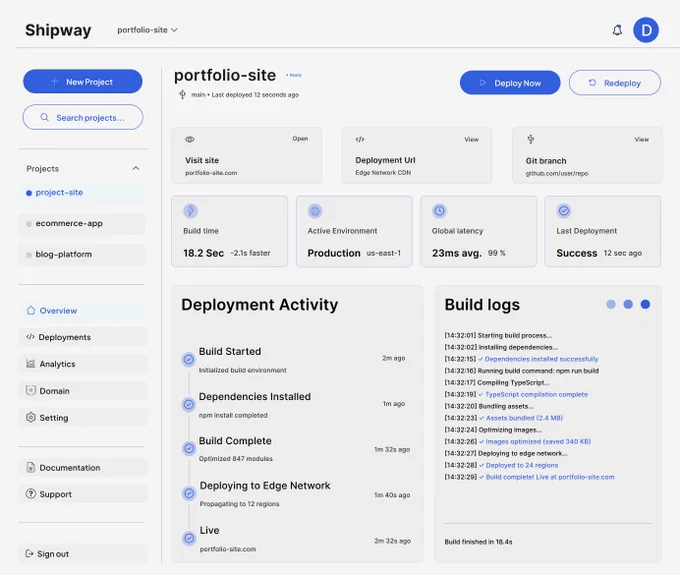The width and height of the screenshot is (680, 575).
Task: Select the project-site project
Action: (82, 193)
